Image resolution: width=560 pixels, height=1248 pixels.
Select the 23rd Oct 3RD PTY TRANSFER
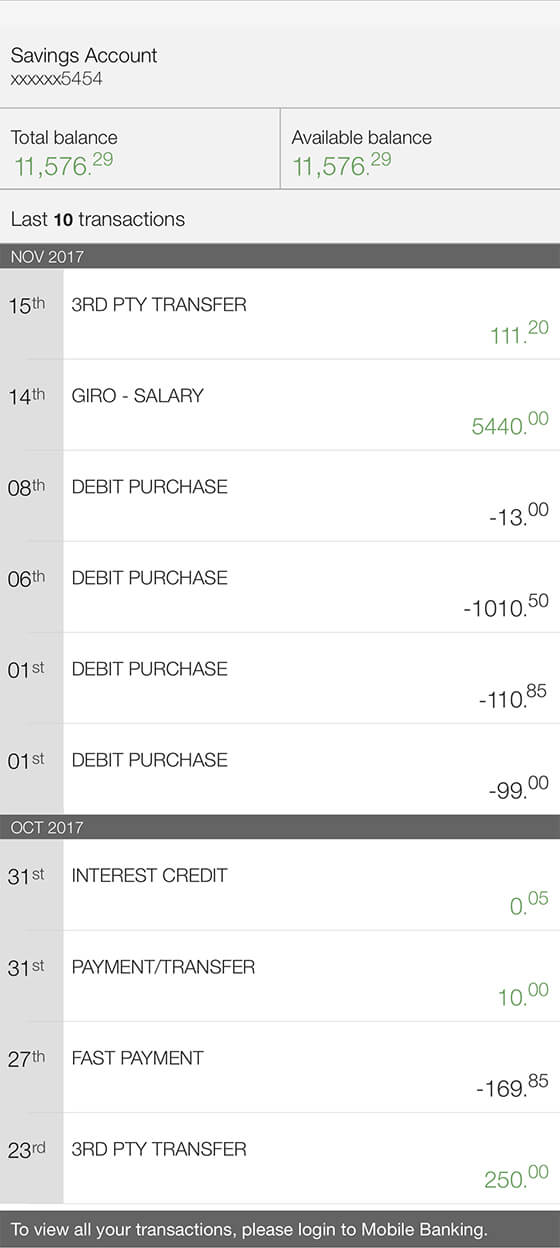(x=280, y=1158)
